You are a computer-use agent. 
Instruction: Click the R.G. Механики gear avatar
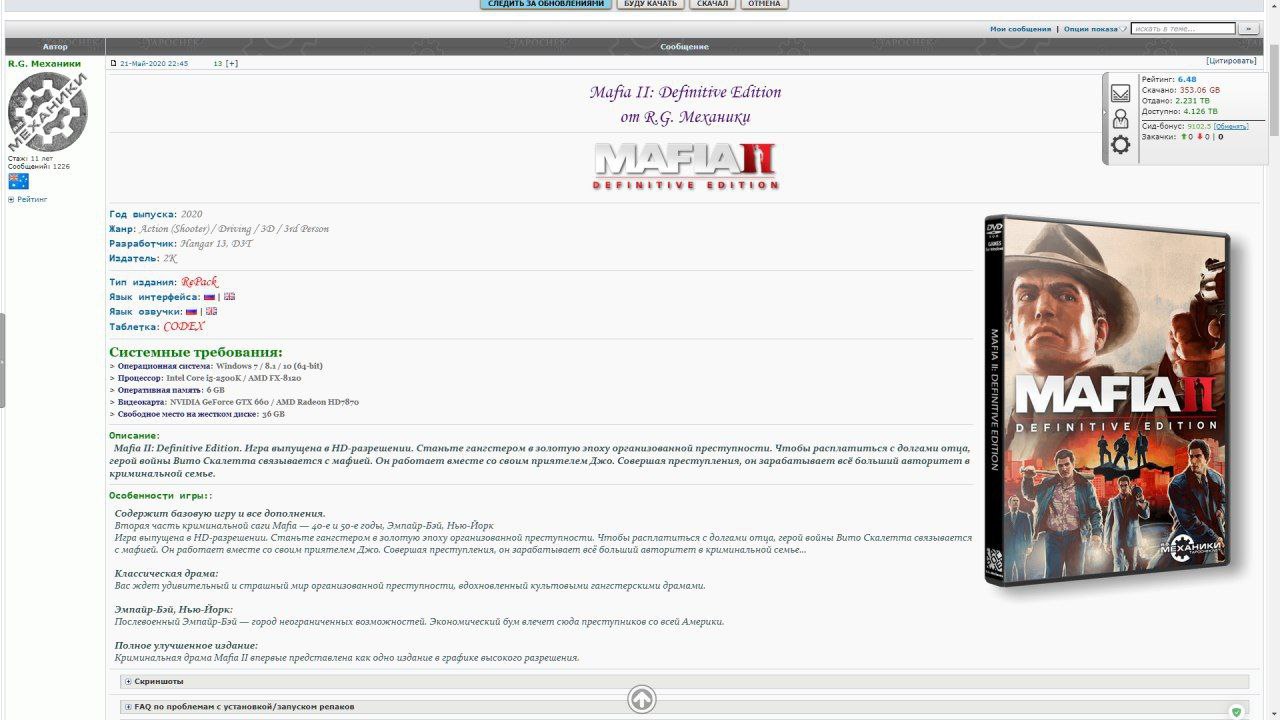pyautogui.click(x=47, y=111)
